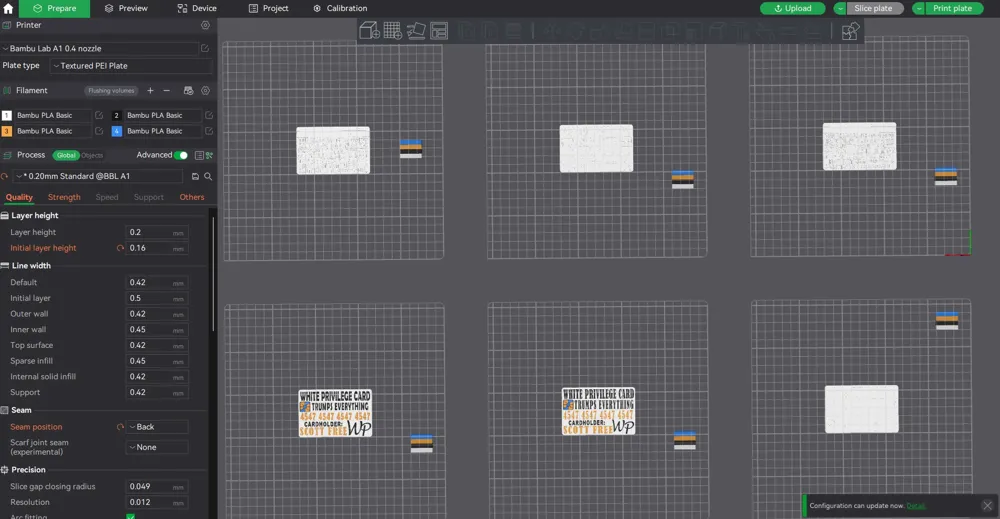Image resolution: width=1000 pixels, height=519 pixels.
Task: Add a new filament slot
Action: point(151,91)
